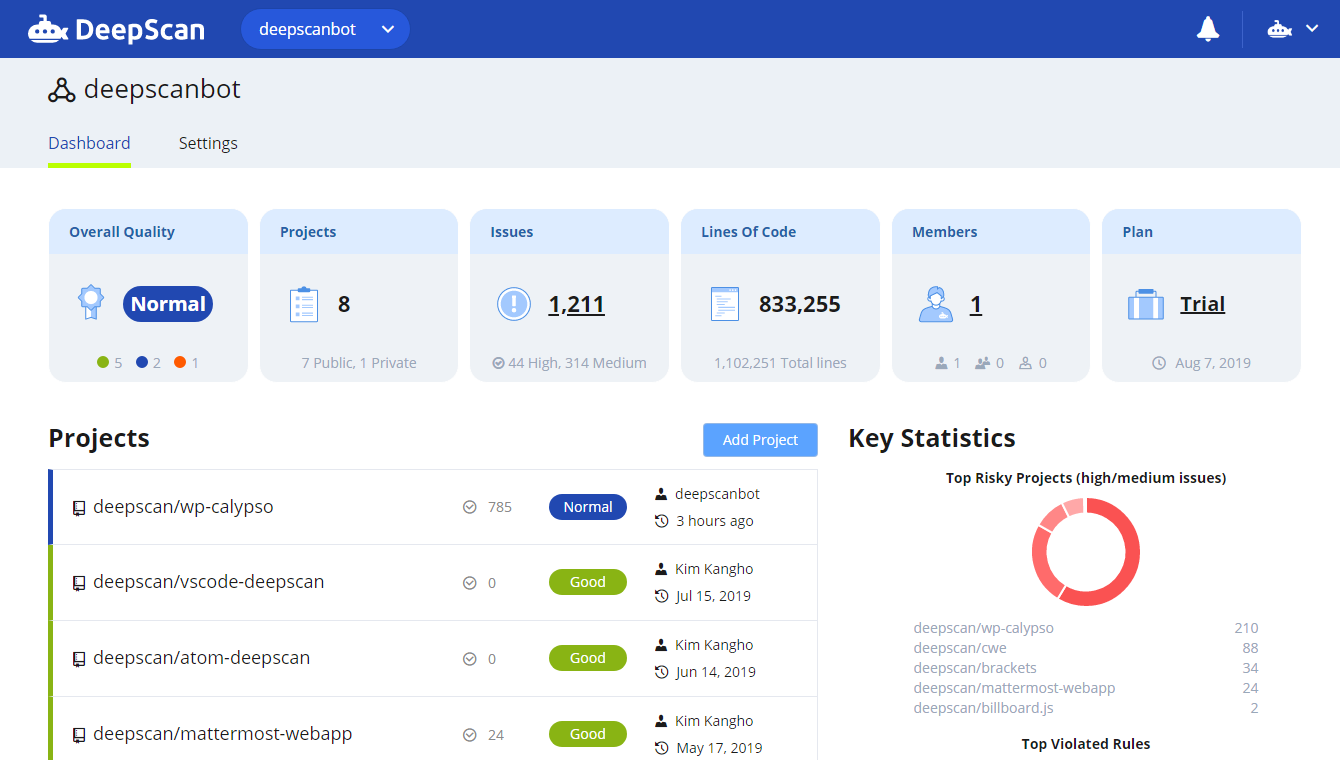This screenshot has height=760, width=1340.
Task: Click deepscan/wp-calypso in the risky projects legend
Action: click(x=983, y=628)
